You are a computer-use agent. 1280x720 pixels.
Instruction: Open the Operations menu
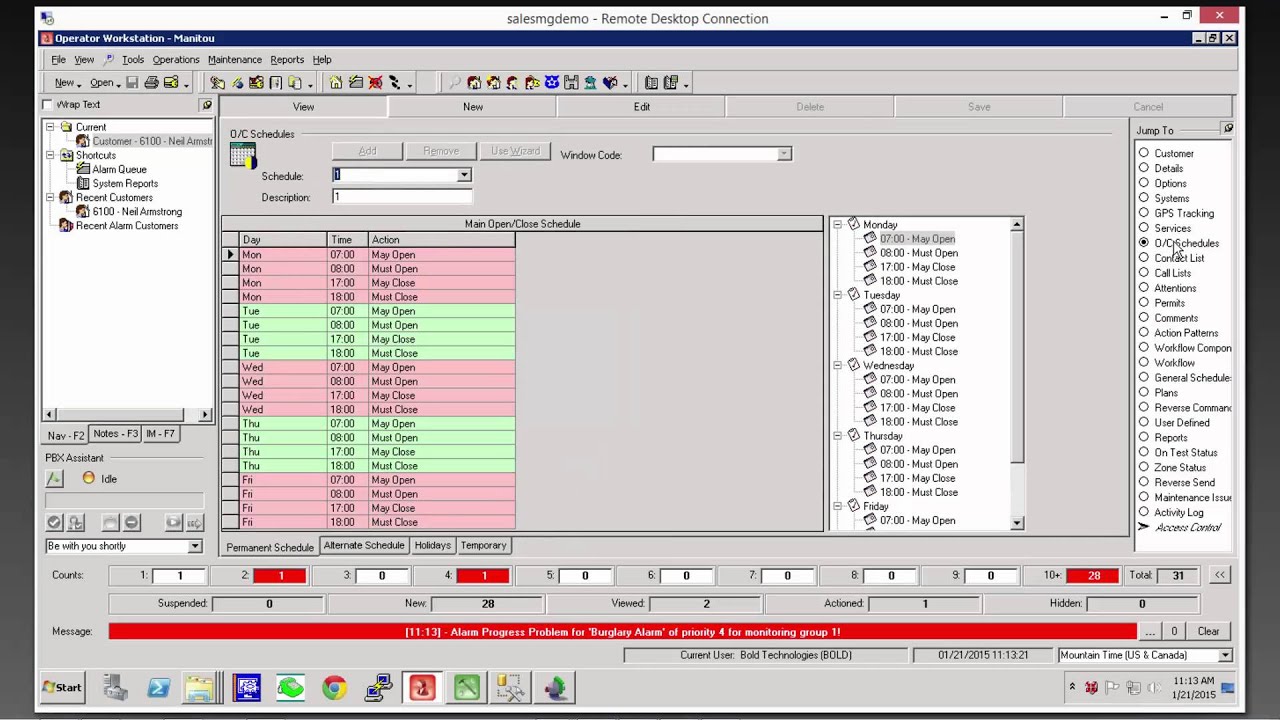pos(176,60)
